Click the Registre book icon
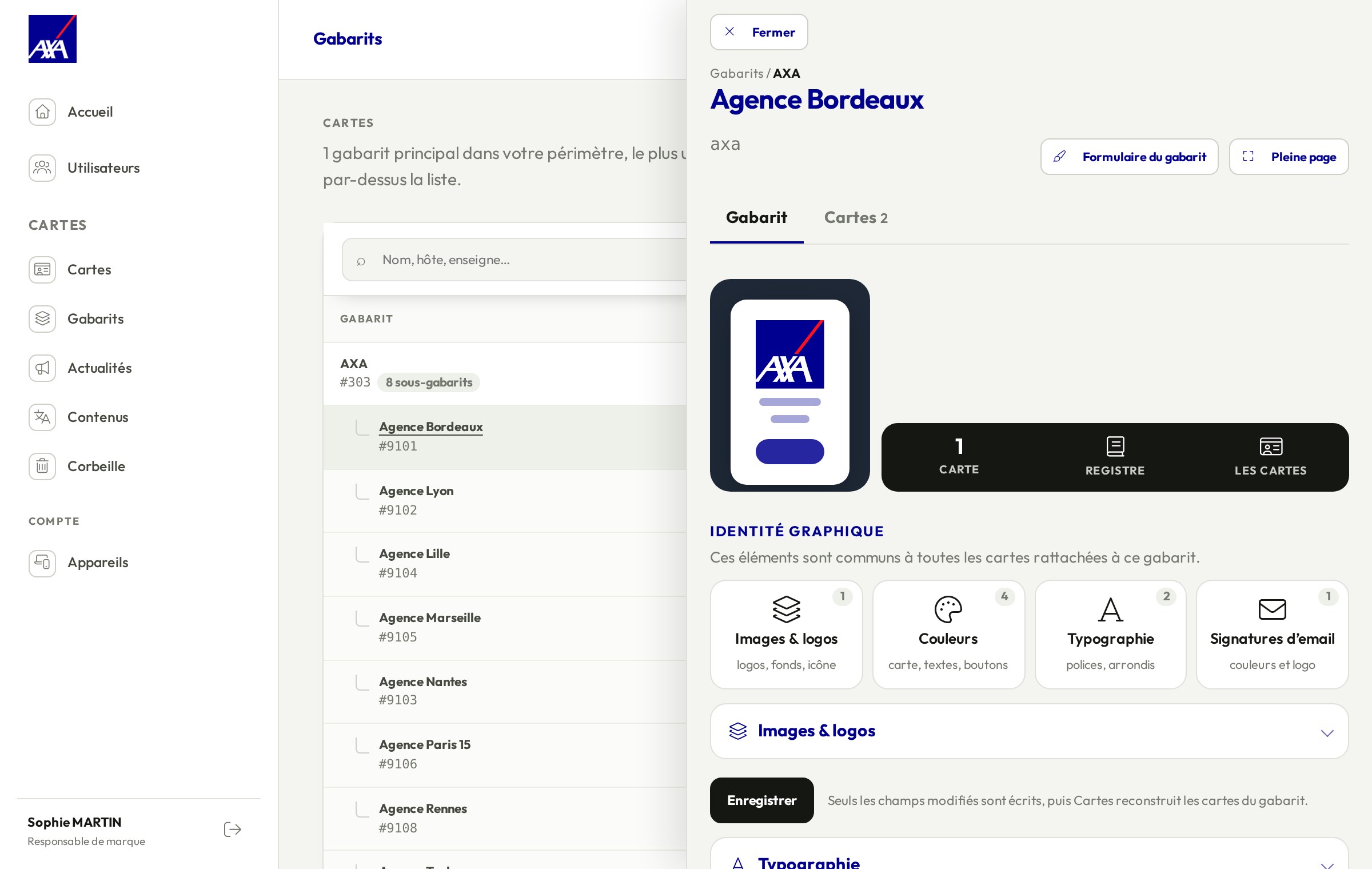The image size is (1372, 869). 1115,447
